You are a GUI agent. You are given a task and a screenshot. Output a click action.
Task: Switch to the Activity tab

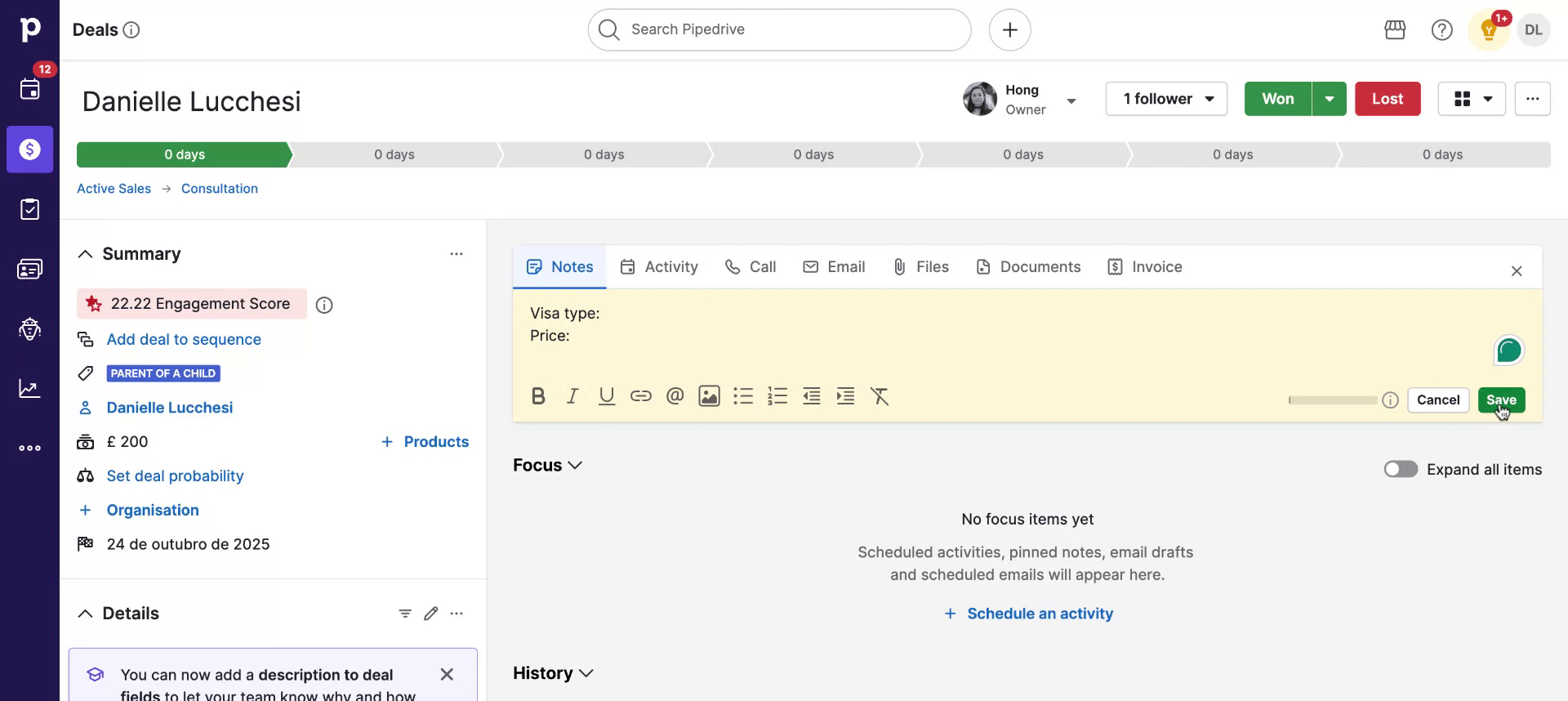point(659,267)
